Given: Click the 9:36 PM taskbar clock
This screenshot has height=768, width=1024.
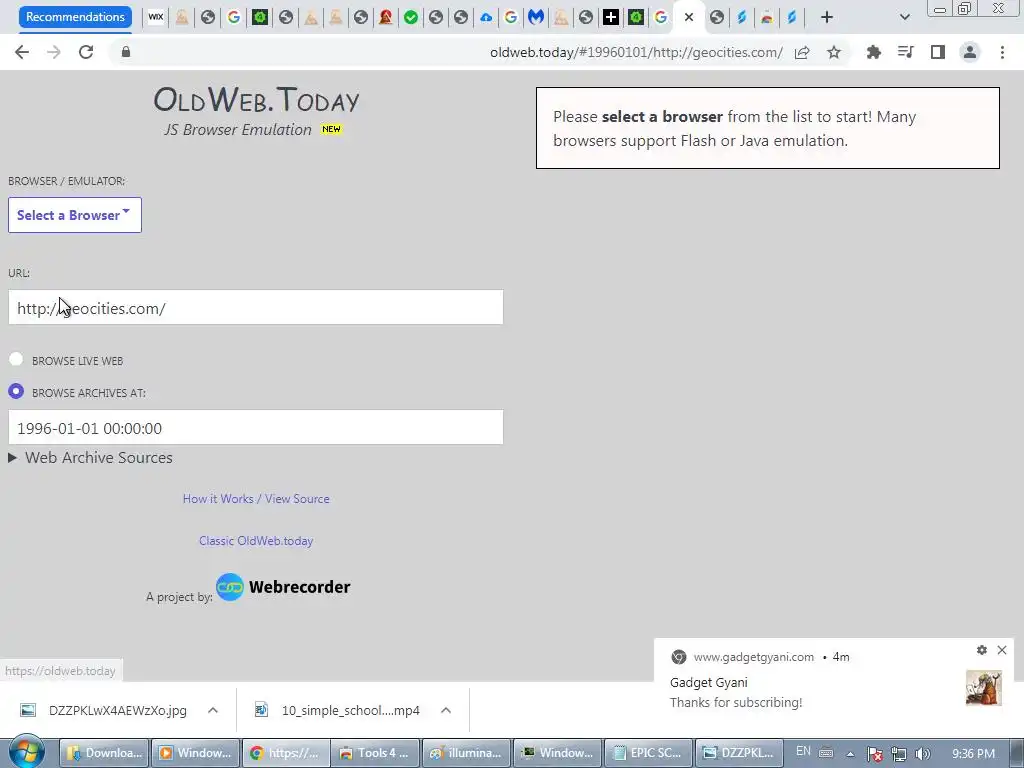Looking at the screenshot, I should [974, 754].
